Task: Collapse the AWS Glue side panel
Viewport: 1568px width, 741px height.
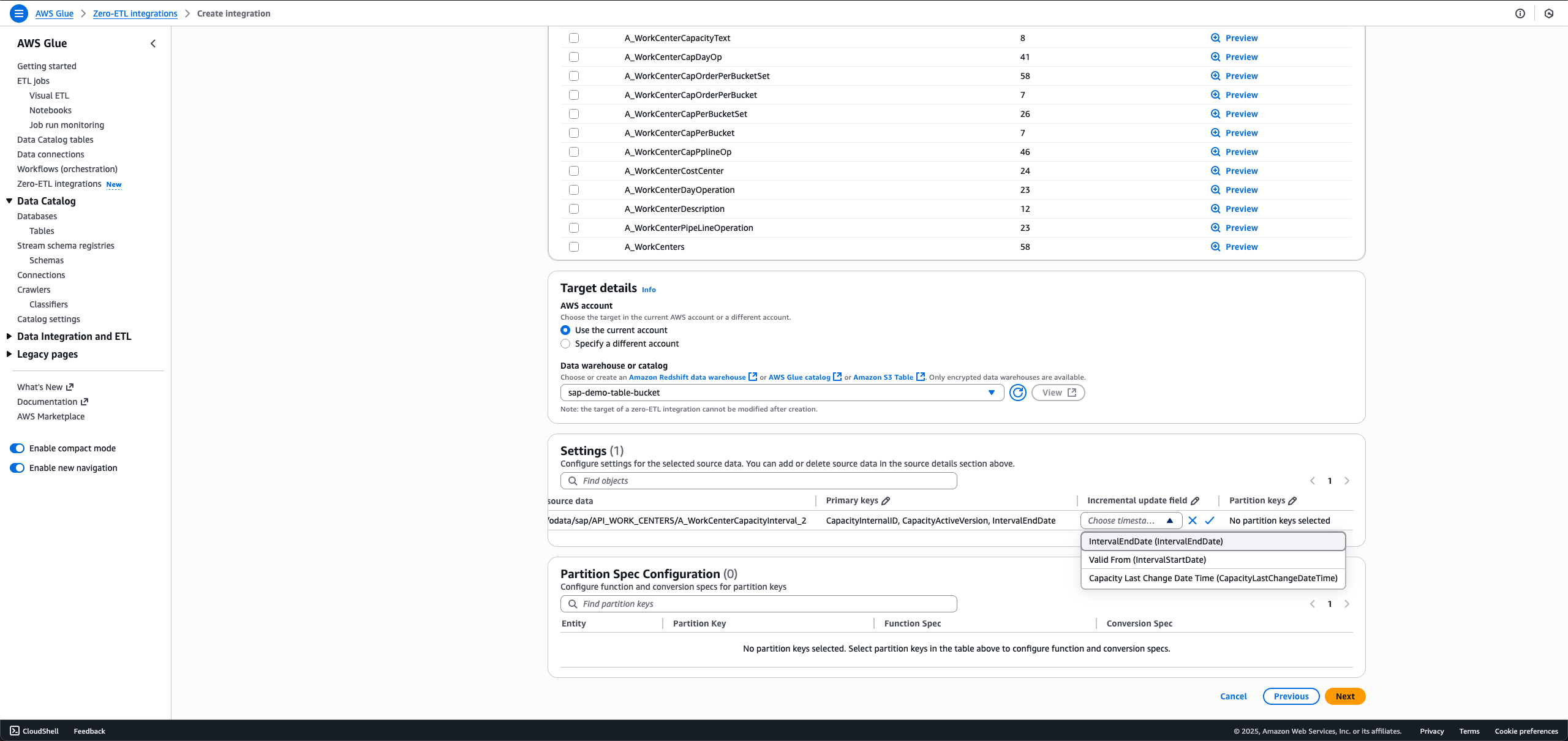Action: click(x=153, y=43)
